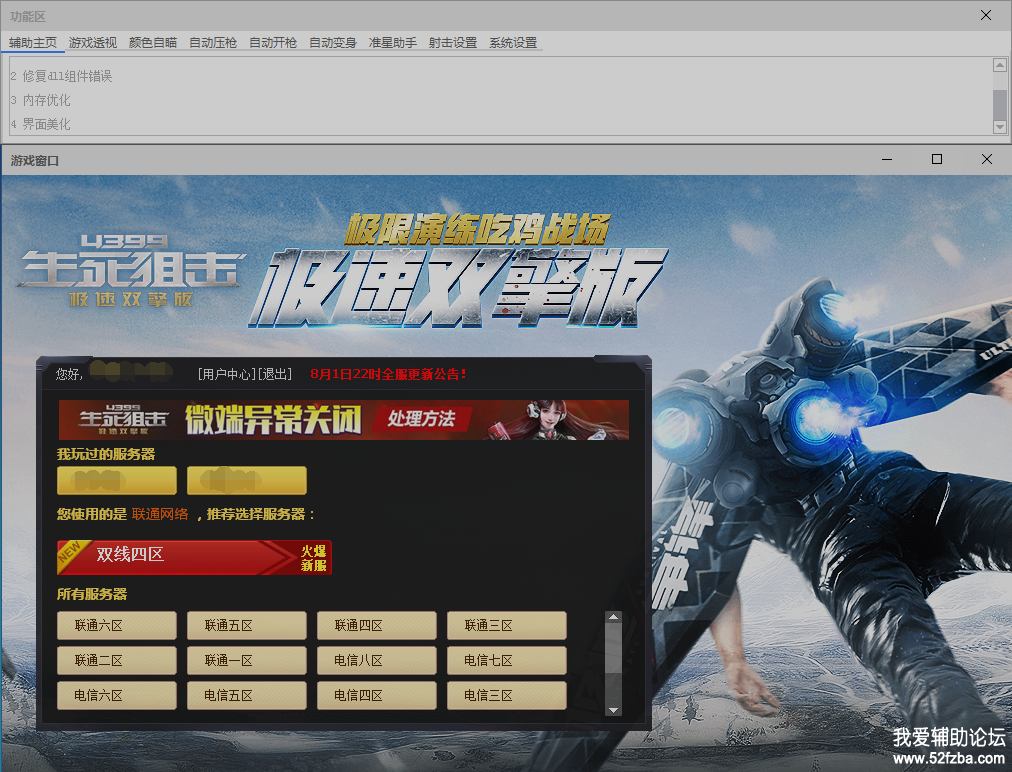Open the 自动压枪 tab

click(213, 43)
